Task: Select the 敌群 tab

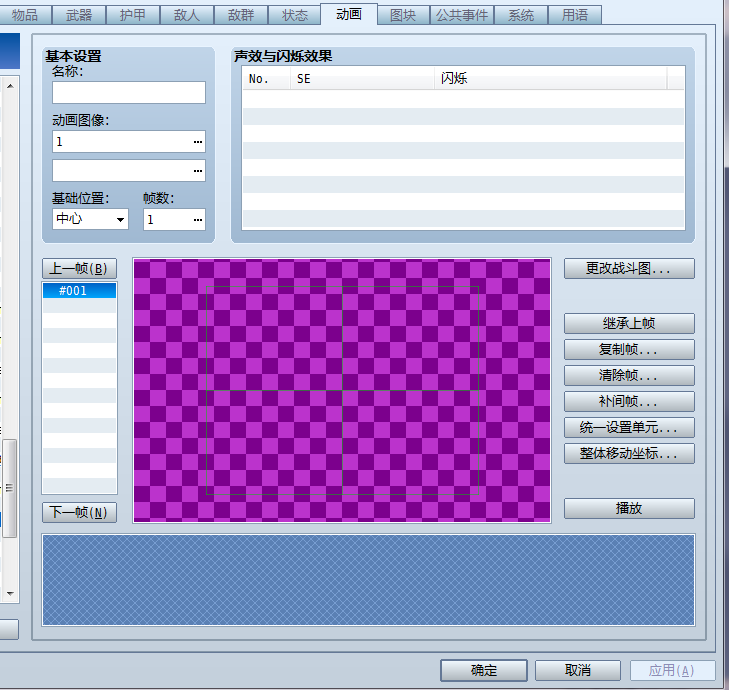Action: pos(241,15)
